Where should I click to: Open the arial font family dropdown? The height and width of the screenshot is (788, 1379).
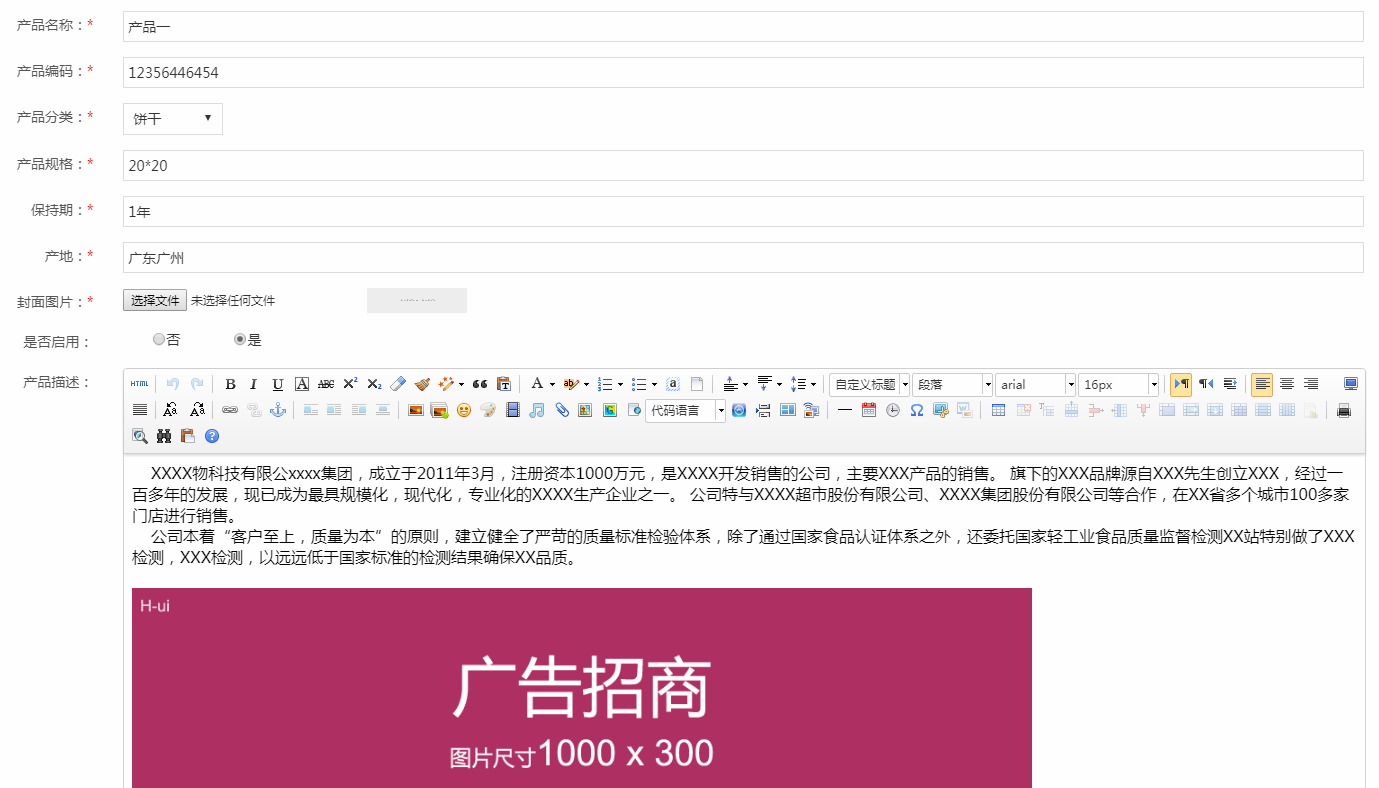click(x=1035, y=384)
